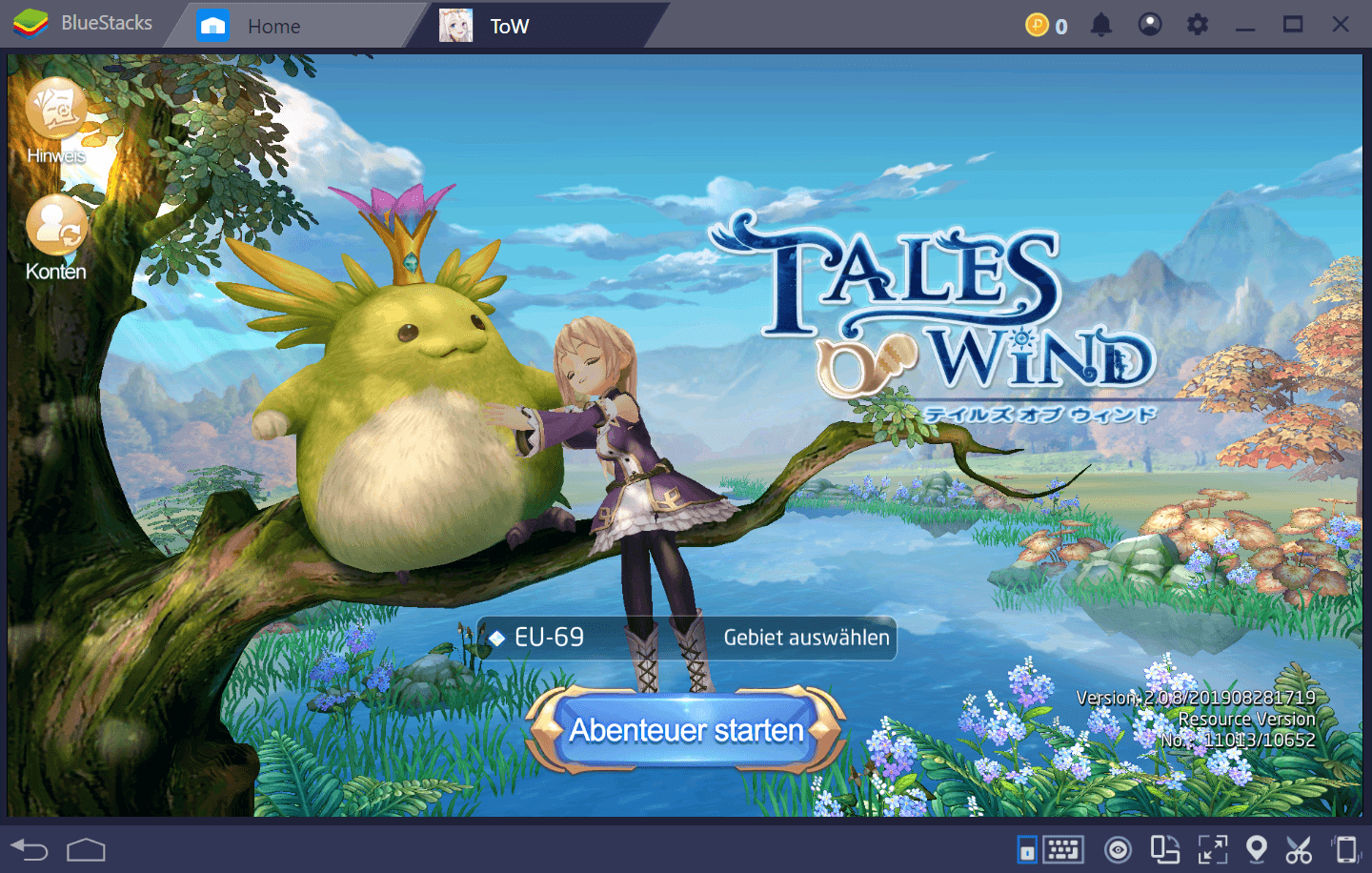Screen dimensions: 1372x873
Task: Click the Android home button
Action: (x=86, y=849)
